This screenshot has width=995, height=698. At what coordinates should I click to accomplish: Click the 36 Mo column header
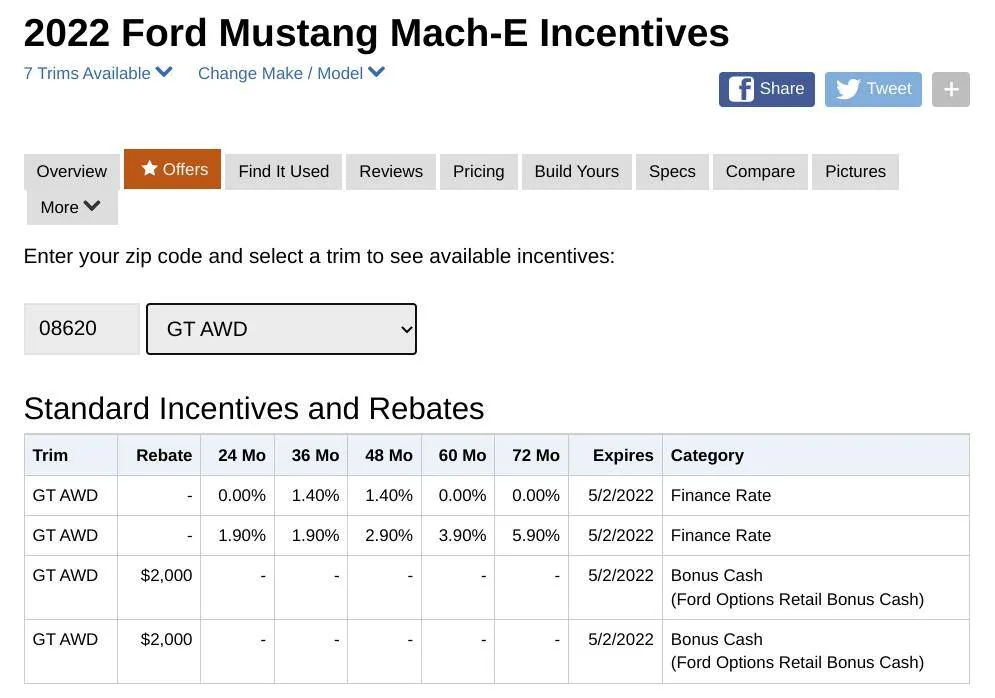click(311, 456)
